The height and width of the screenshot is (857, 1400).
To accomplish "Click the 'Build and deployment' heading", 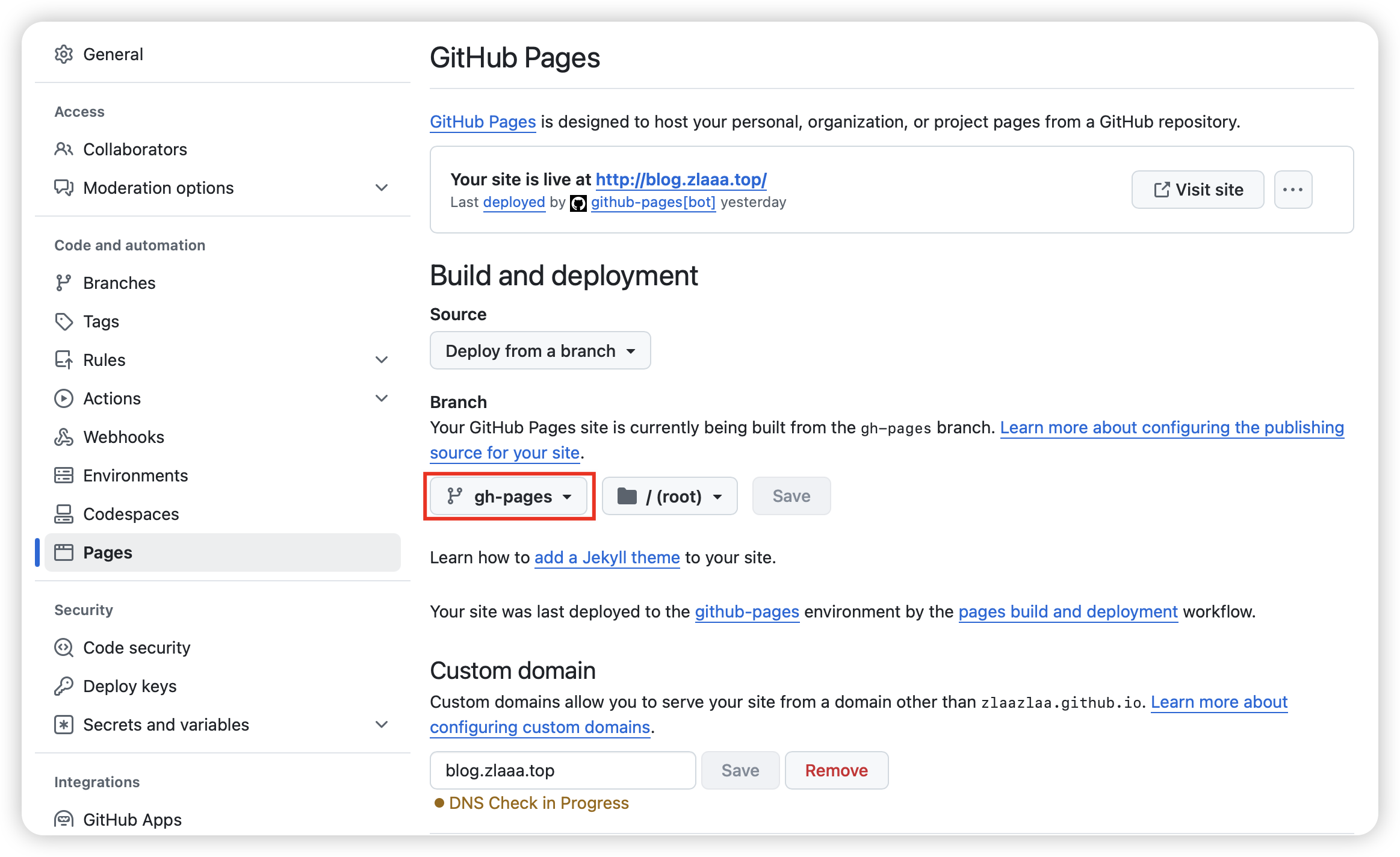I will pyautogui.click(x=564, y=276).
